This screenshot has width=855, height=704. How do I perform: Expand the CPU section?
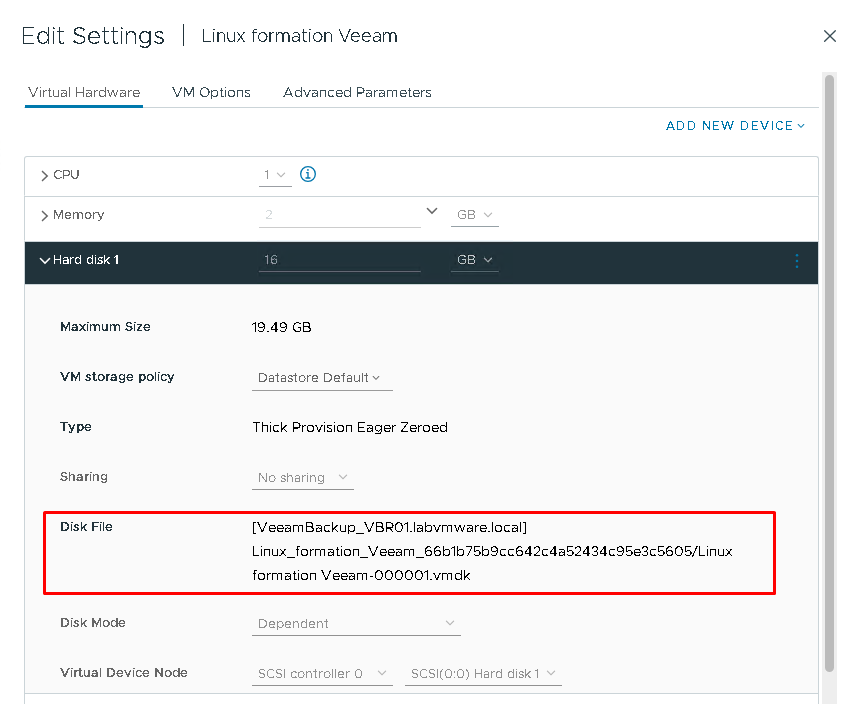click(x=45, y=176)
